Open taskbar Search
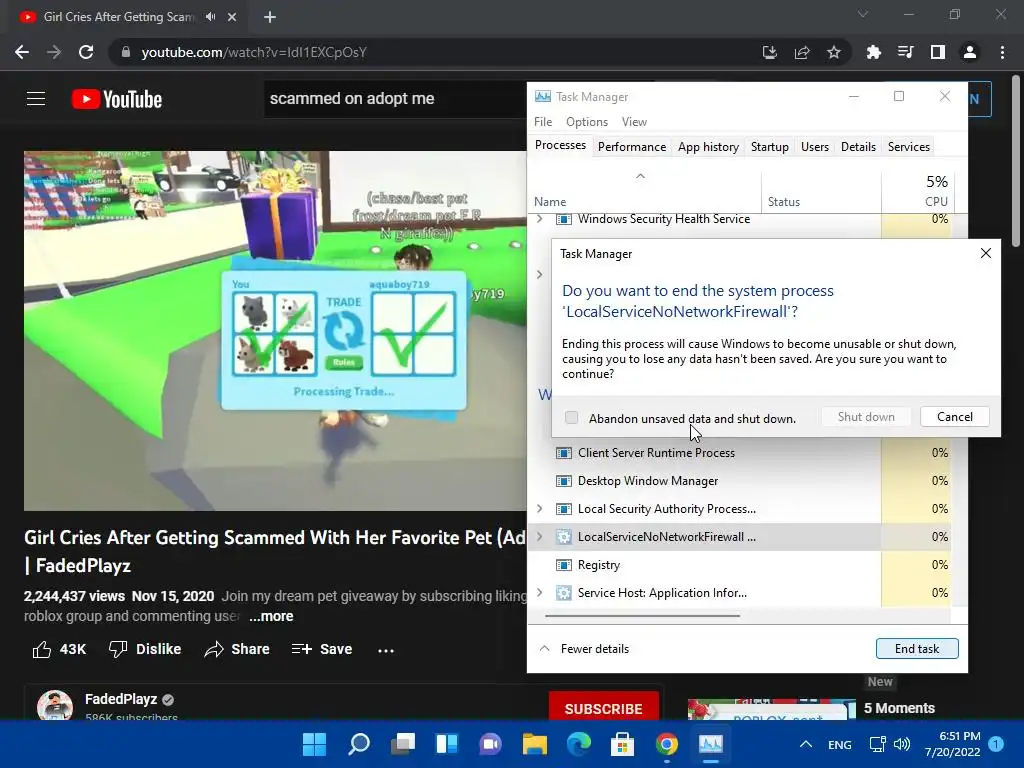 click(359, 744)
